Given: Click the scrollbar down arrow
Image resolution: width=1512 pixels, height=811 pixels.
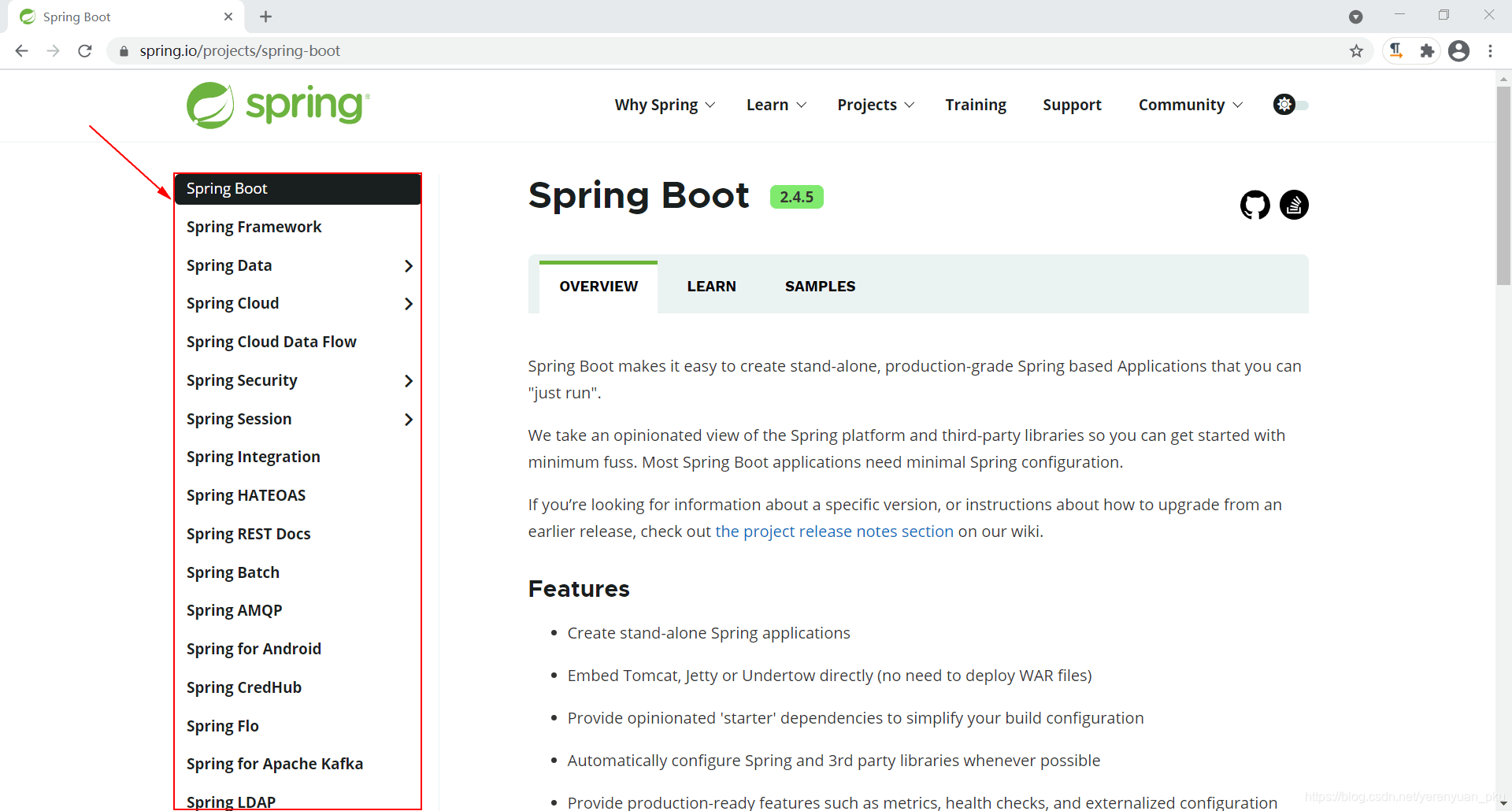Looking at the screenshot, I should [x=1503, y=803].
